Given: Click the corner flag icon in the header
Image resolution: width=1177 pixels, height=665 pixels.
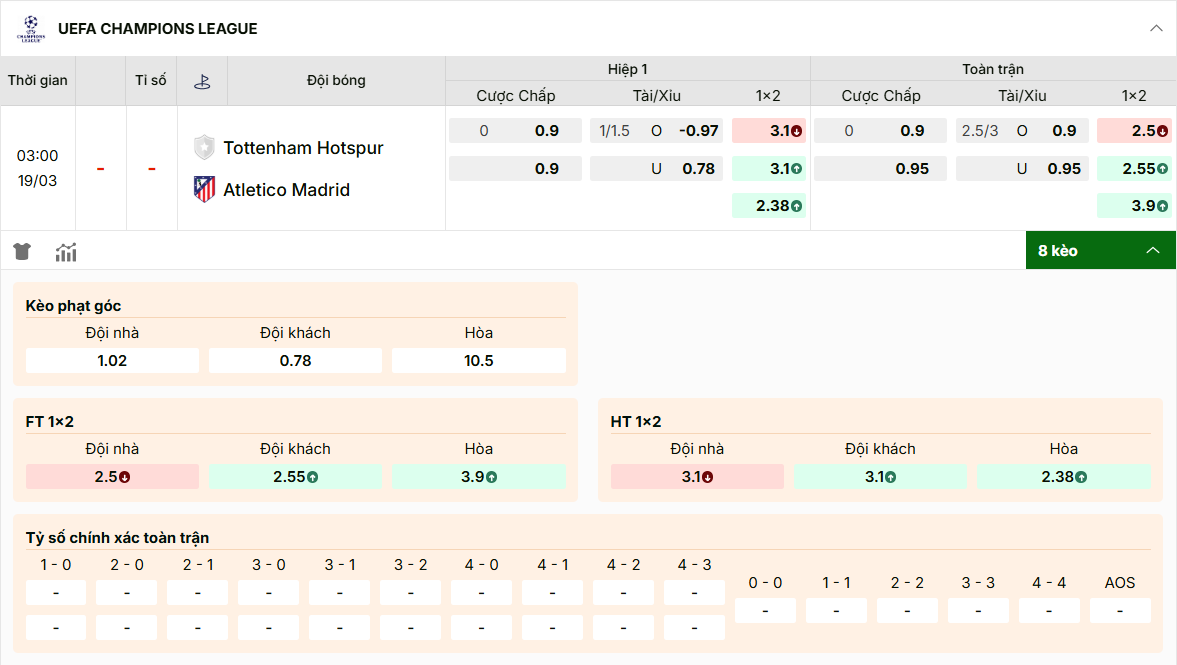Looking at the screenshot, I should point(202,81).
